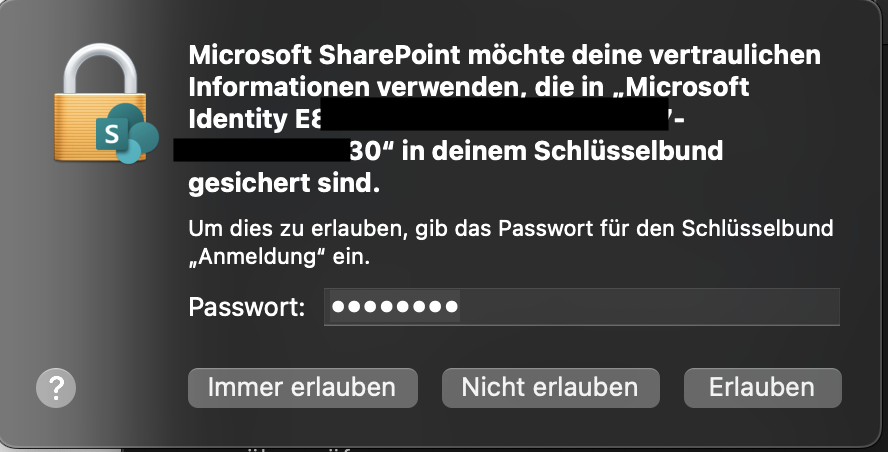Click the help question mark button
Viewport: 888px width, 452px height.
(x=56, y=387)
